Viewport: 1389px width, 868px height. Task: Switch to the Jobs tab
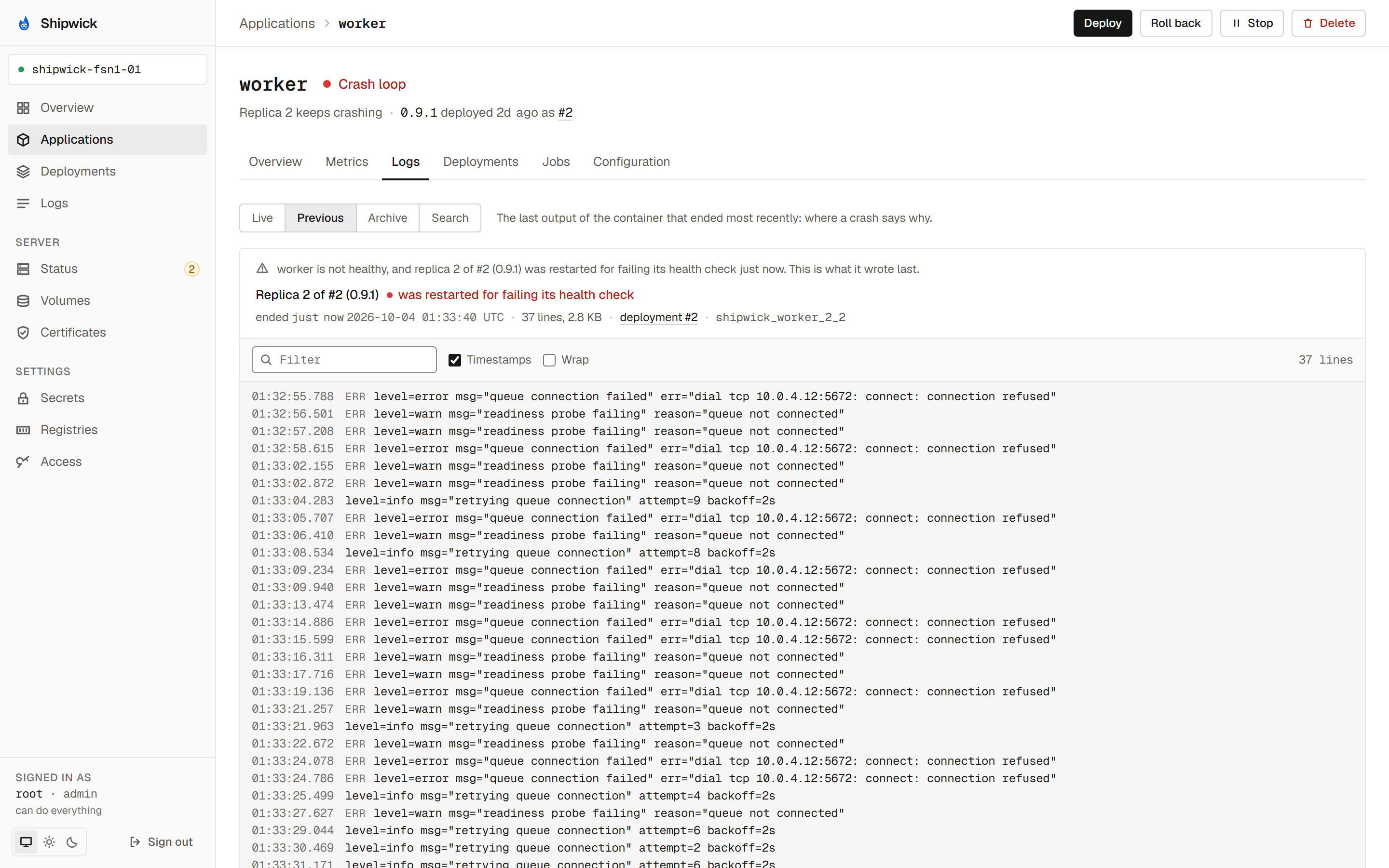556,162
